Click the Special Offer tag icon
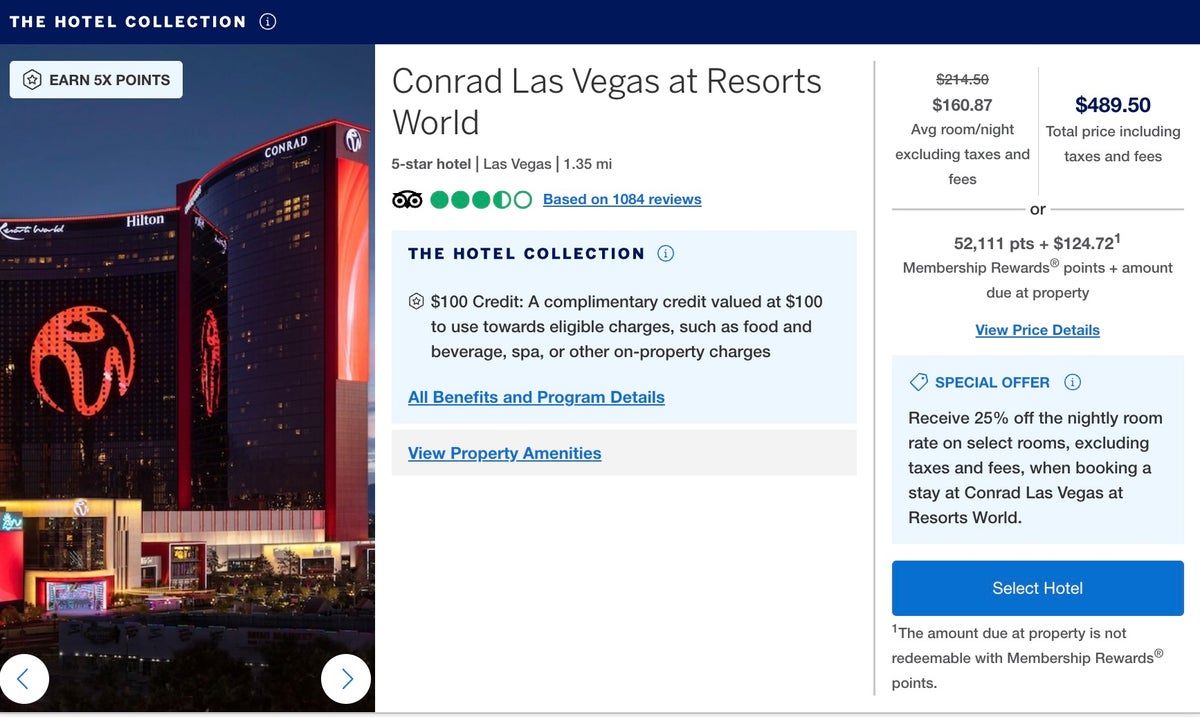The height and width of the screenshot is (717, 1200). 918,382
